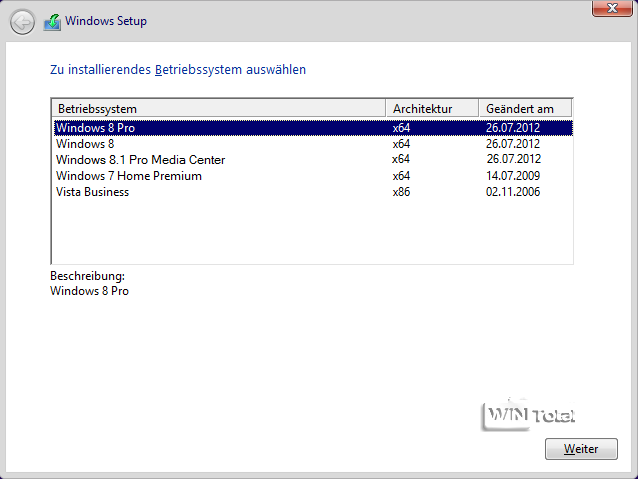The height and width of the screenshot is (479, 638).
Task: Click the Weiter button
Action: point(581,449)
